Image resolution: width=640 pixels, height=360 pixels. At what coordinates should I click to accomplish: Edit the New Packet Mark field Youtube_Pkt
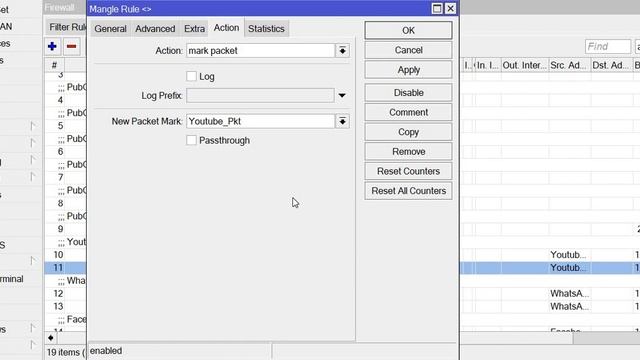coord(260,121)
